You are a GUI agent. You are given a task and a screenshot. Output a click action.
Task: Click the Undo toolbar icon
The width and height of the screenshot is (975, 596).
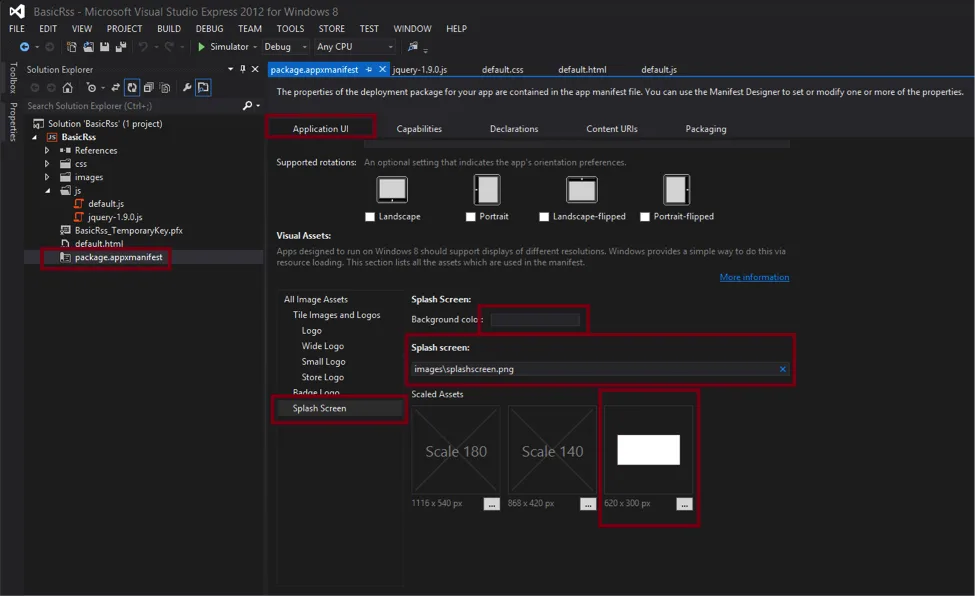coord(143,47)
